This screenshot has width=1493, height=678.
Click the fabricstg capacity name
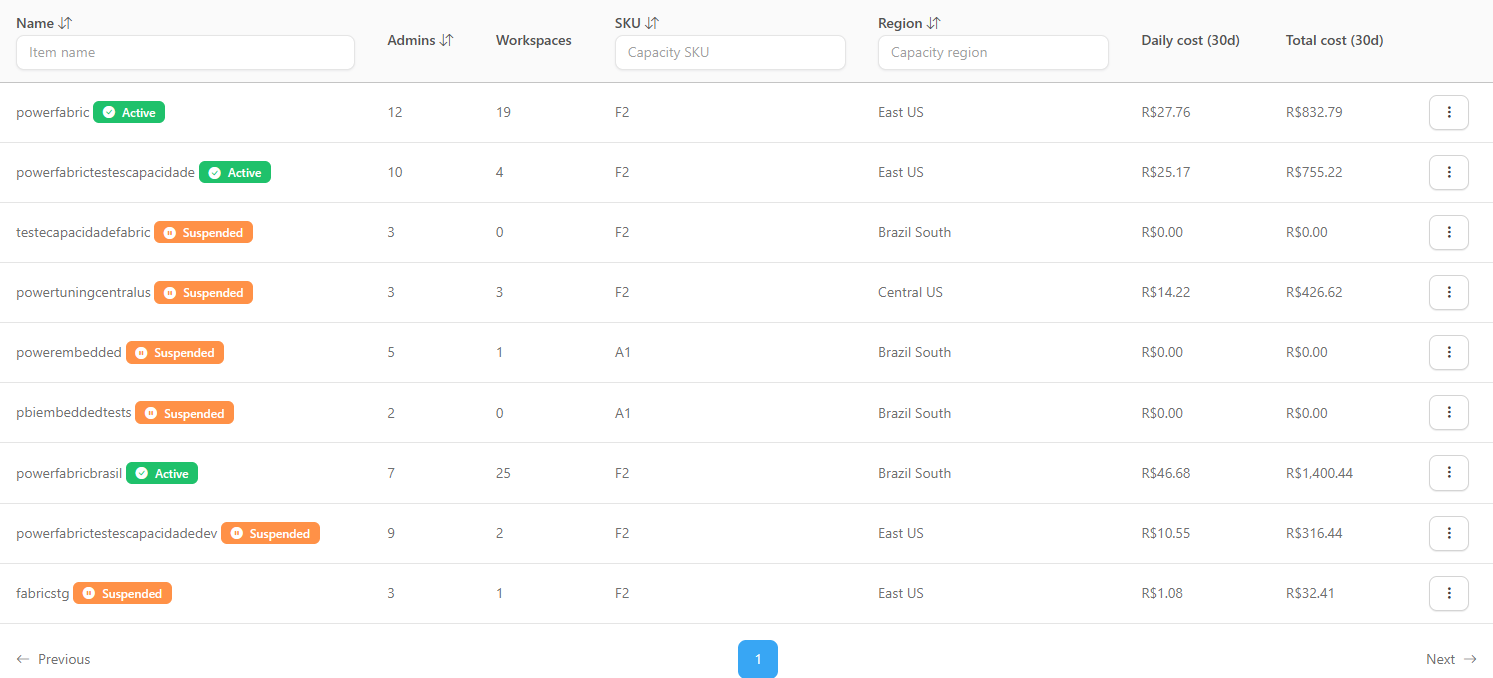[x=43, y=593]
